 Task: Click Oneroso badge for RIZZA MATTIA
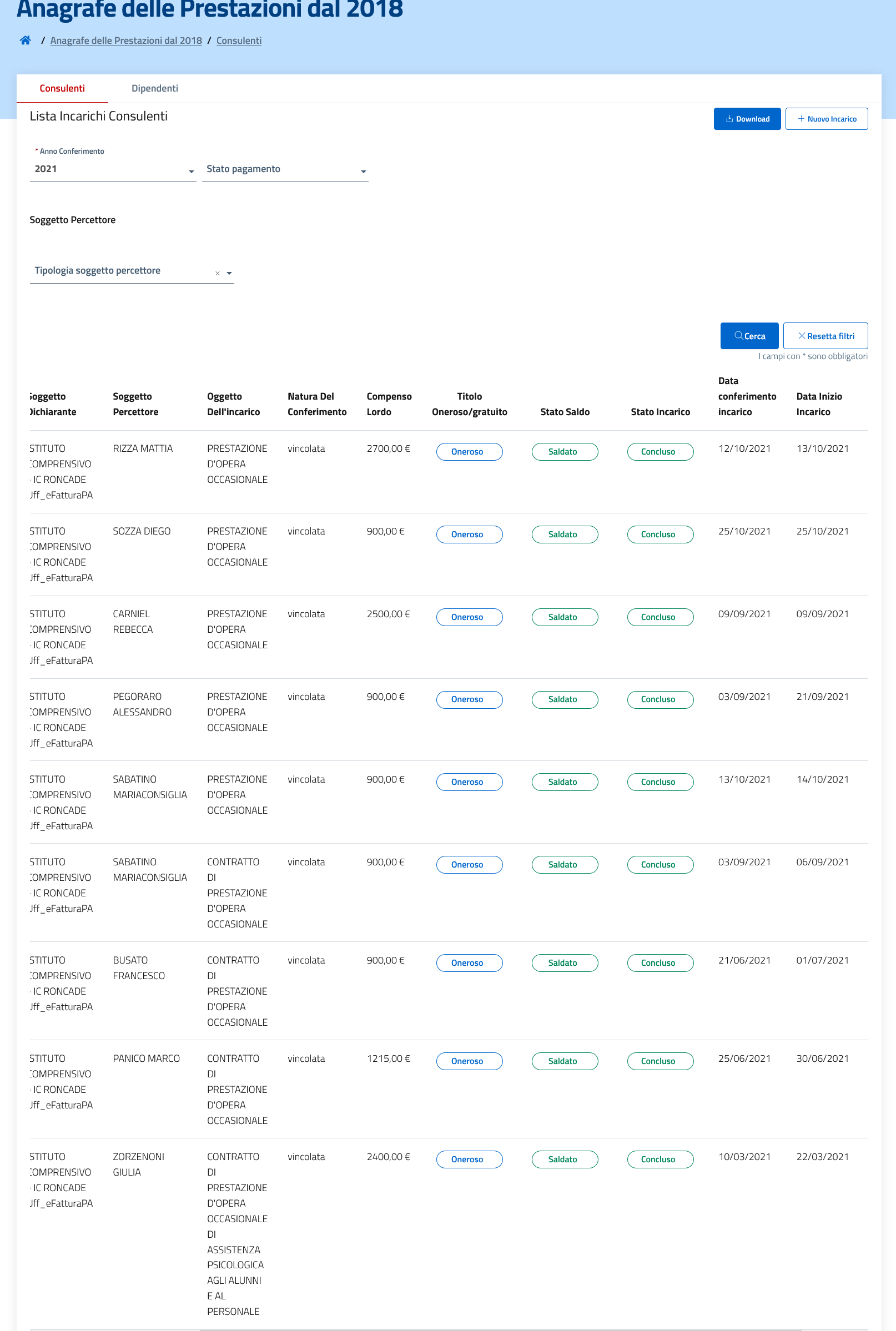[x=469, y=451]
